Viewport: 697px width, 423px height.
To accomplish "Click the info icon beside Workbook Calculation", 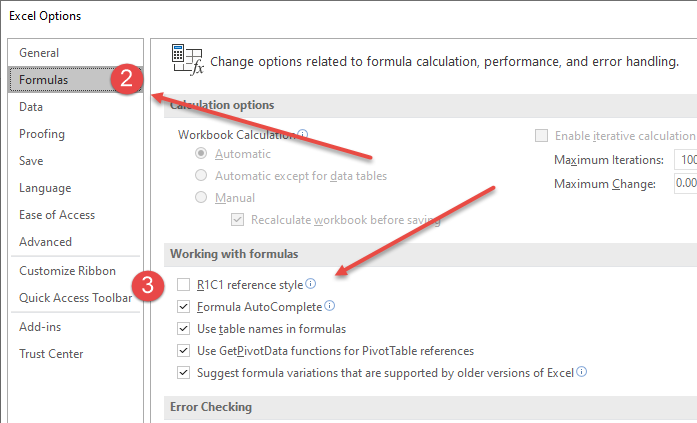I will coord(303,134).
